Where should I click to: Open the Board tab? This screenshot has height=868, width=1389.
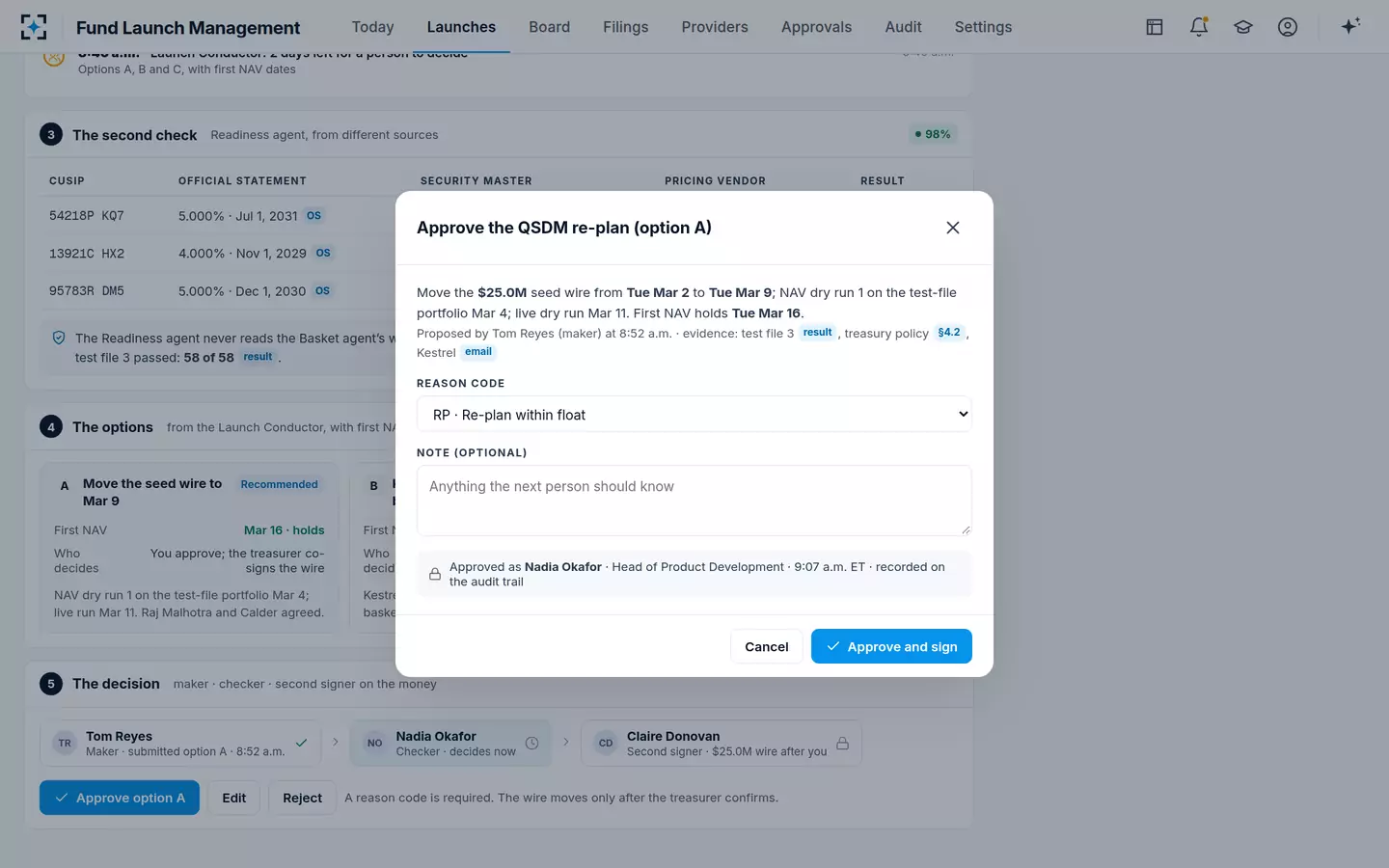point(549,27)
